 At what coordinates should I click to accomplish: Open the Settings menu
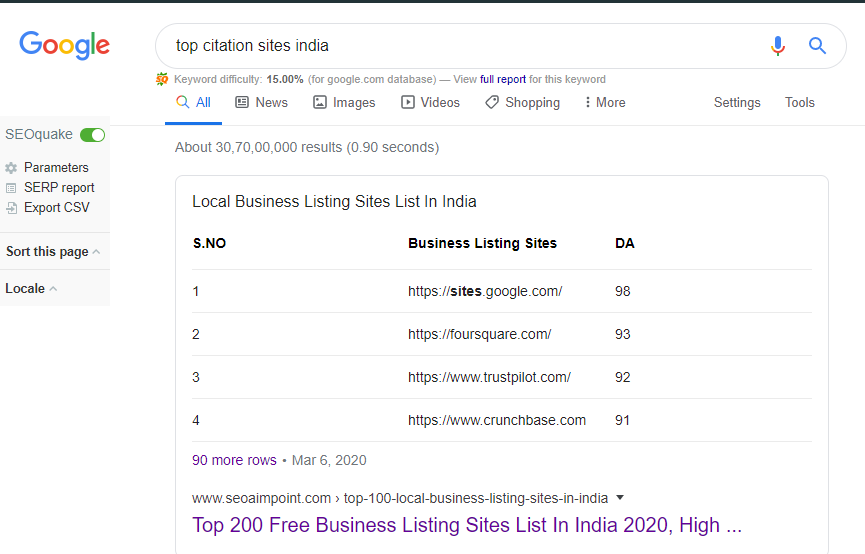(x=737, y=103)
